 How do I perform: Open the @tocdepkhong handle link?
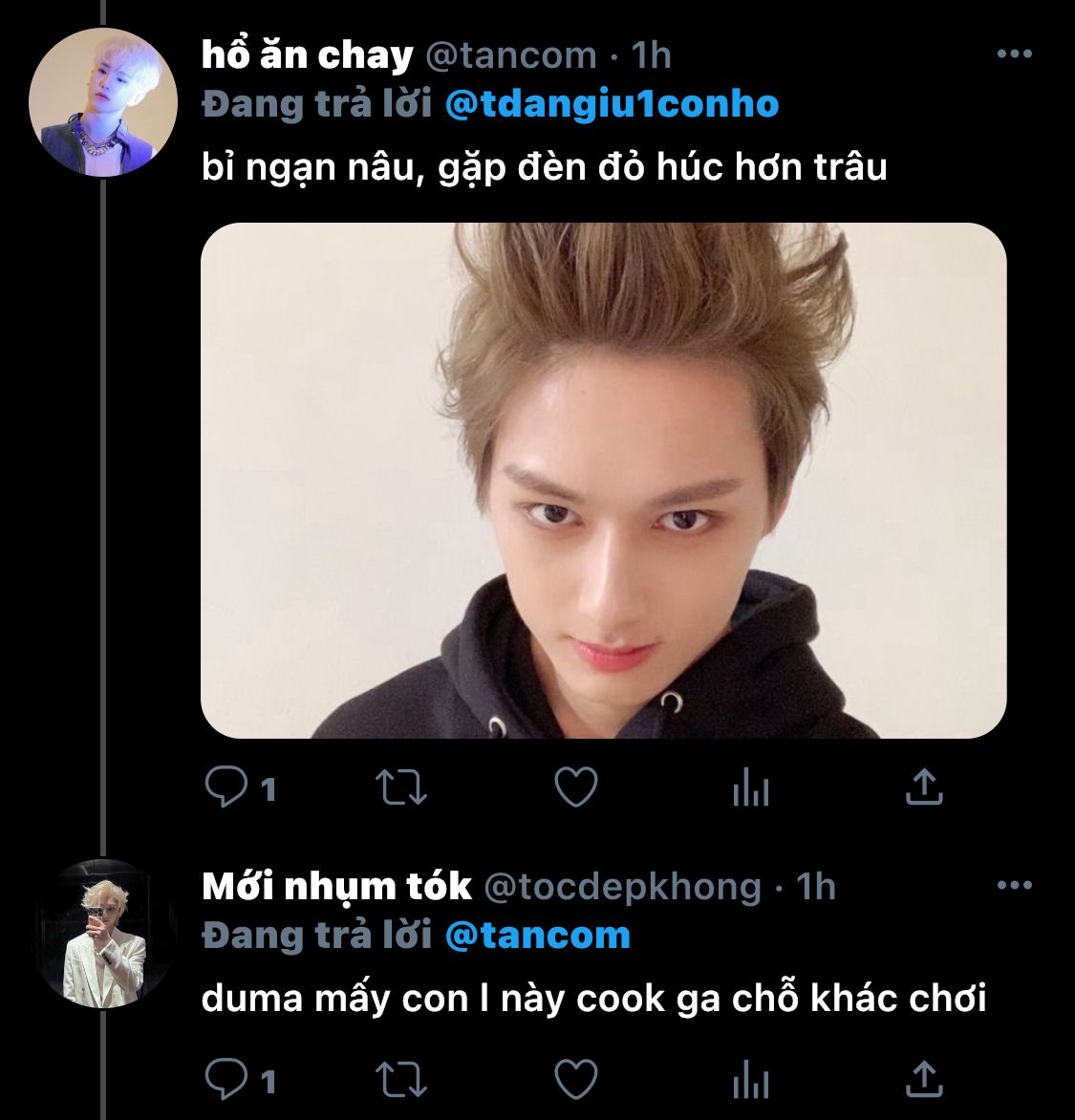tap(623, 887)
